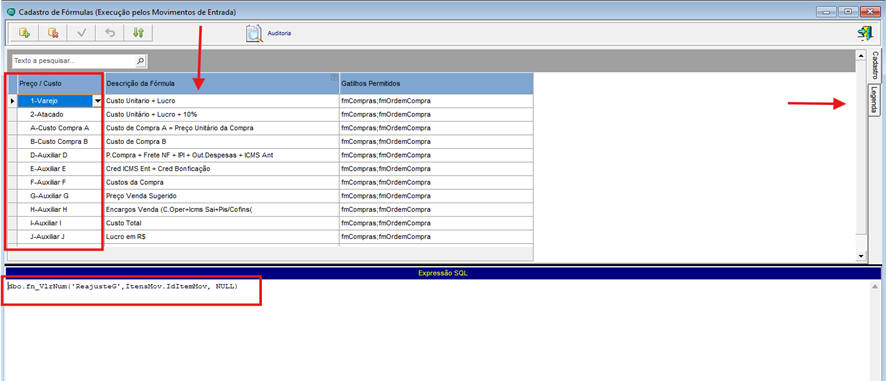886x381 pixels.
Task: Undo changes with the revert arrow
Action: pyautogui.click(x=110, y=33)
